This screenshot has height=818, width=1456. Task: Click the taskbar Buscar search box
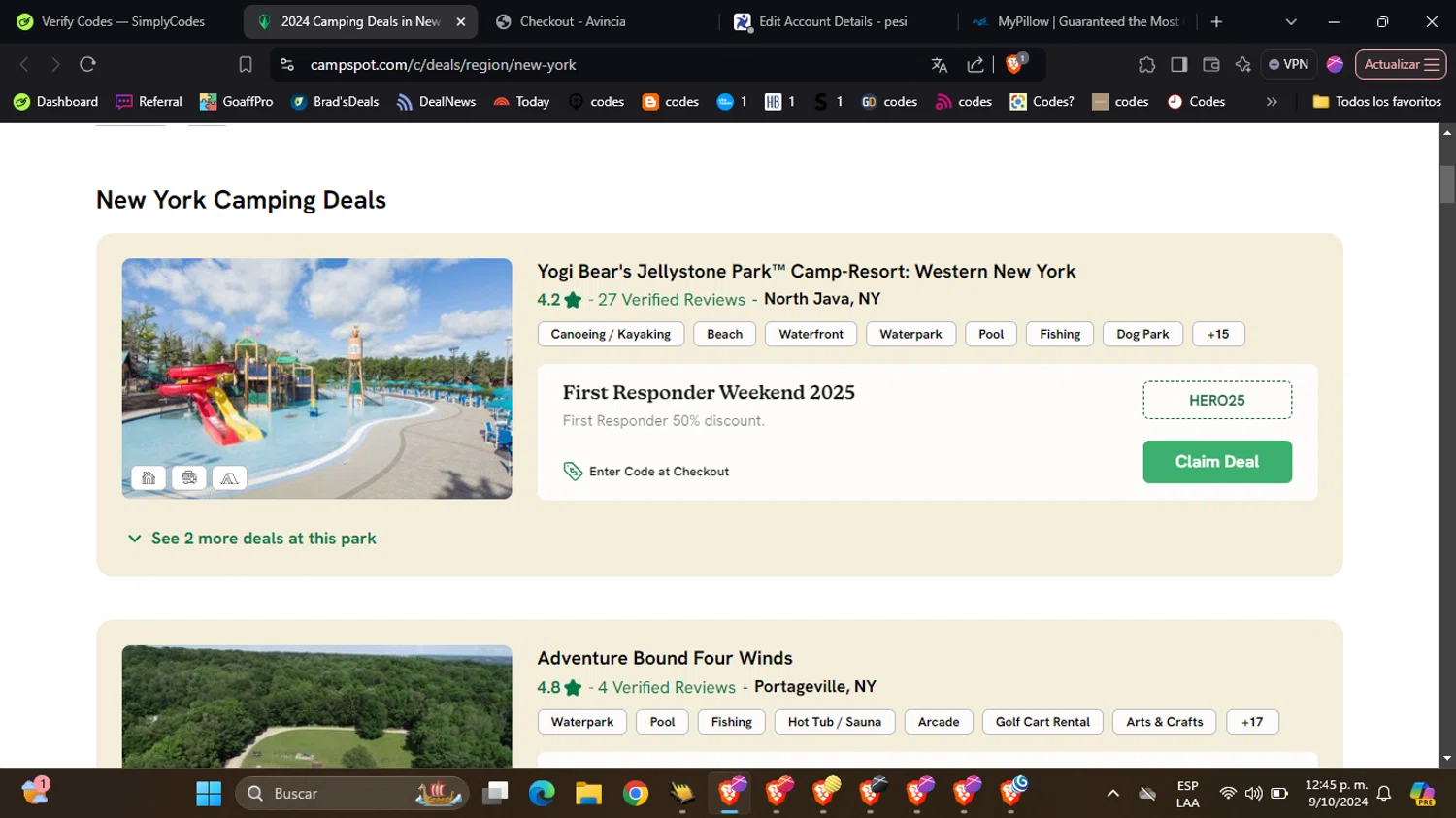[x=351, y=794]
